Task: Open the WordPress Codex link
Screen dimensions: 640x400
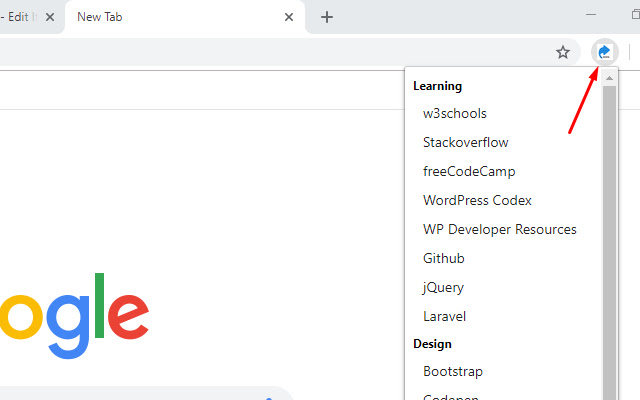Action: [477, 200]
